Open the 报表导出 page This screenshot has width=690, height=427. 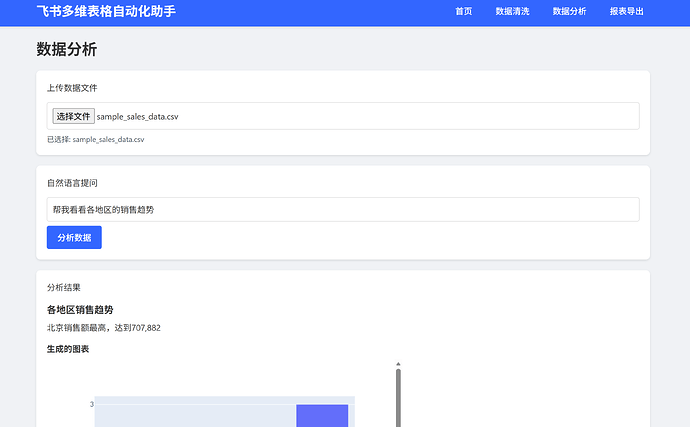point(626,11)
